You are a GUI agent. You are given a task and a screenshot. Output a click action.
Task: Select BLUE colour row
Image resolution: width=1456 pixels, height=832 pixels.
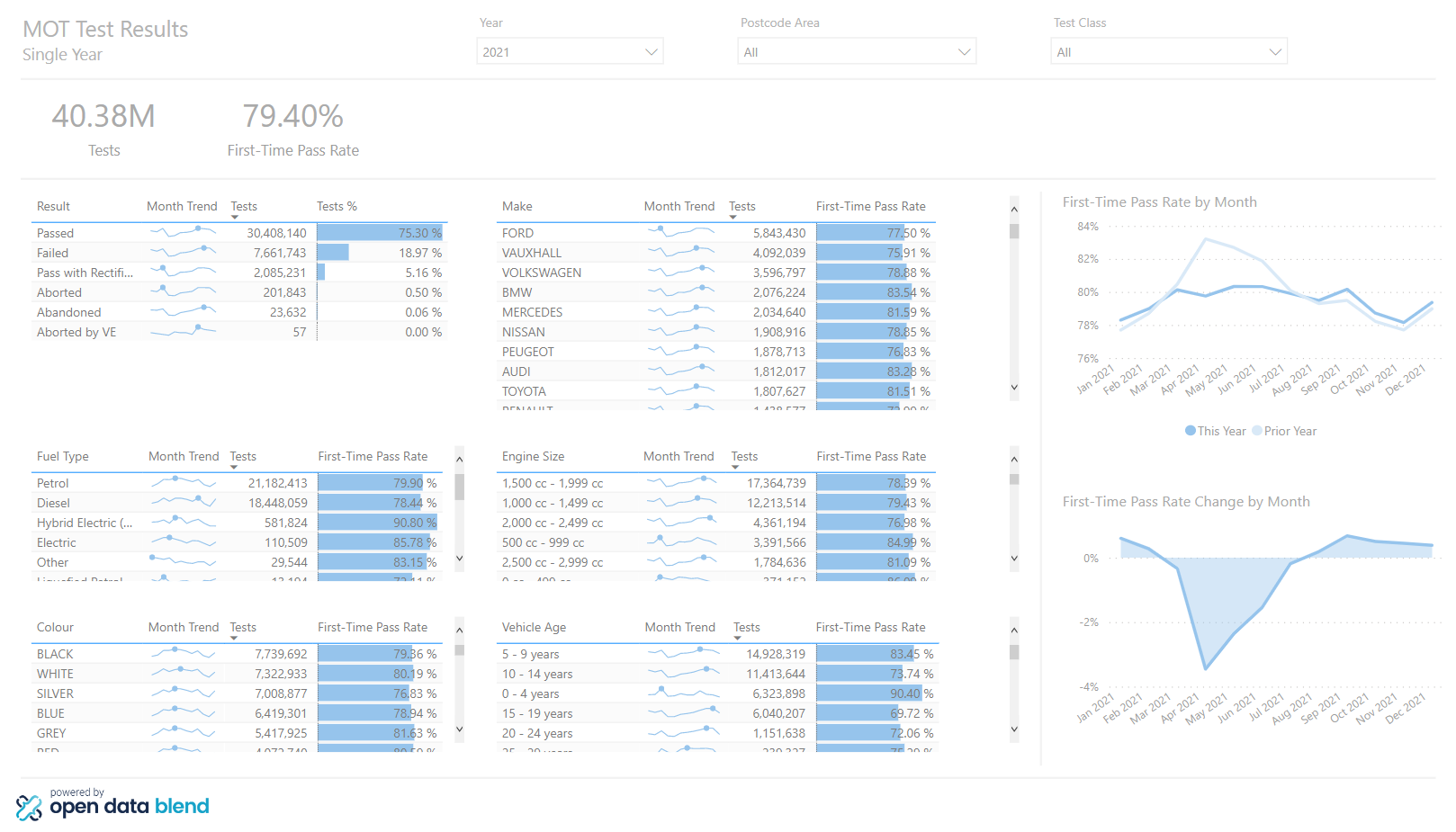tap(236, 713)
